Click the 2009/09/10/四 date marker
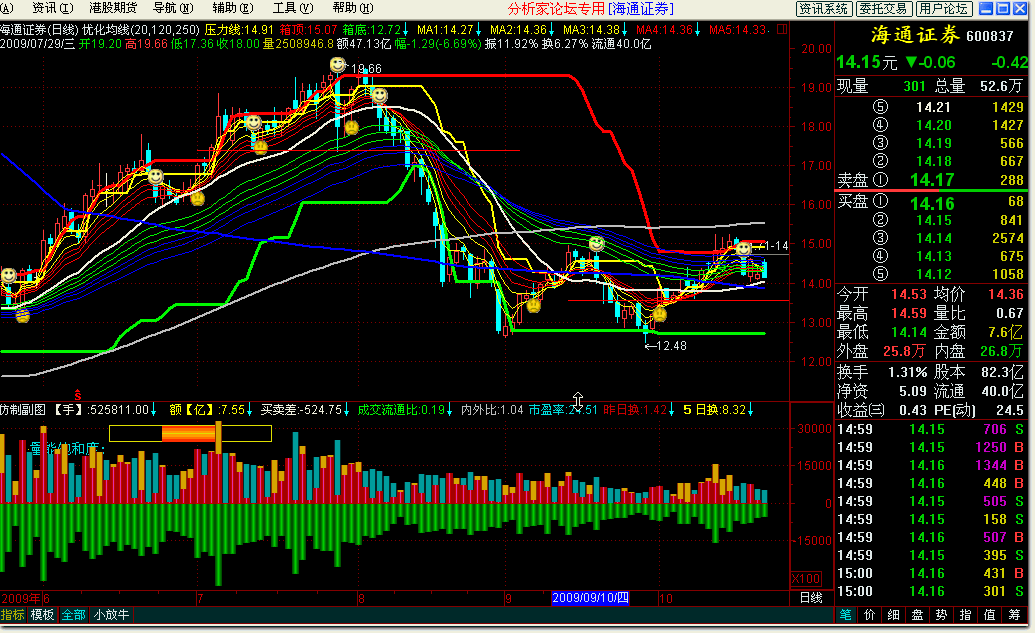The width and height of the screenshot is (1035, 633). 590,598
